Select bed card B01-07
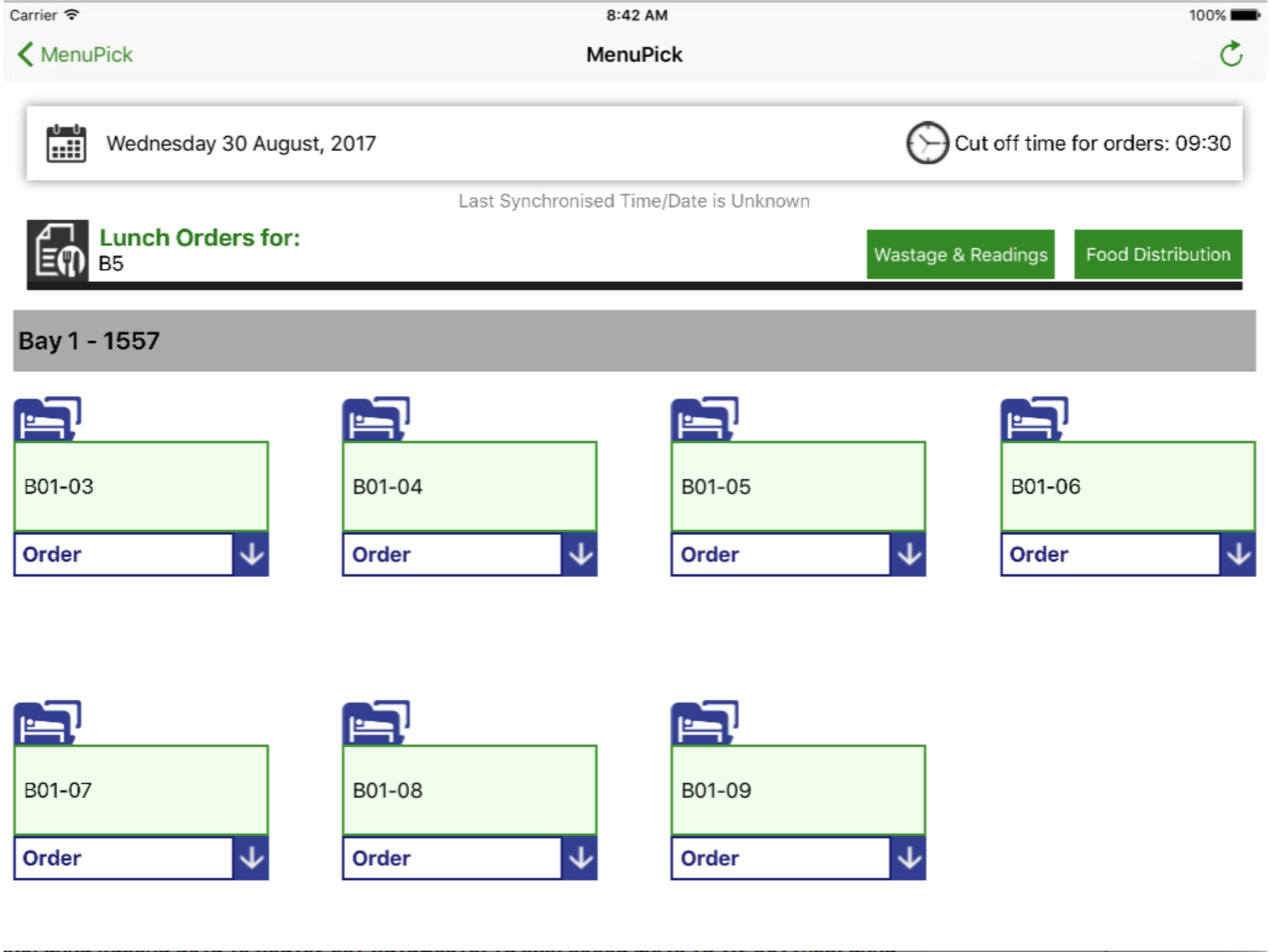1270x952 pixels. tap(141, 790)
